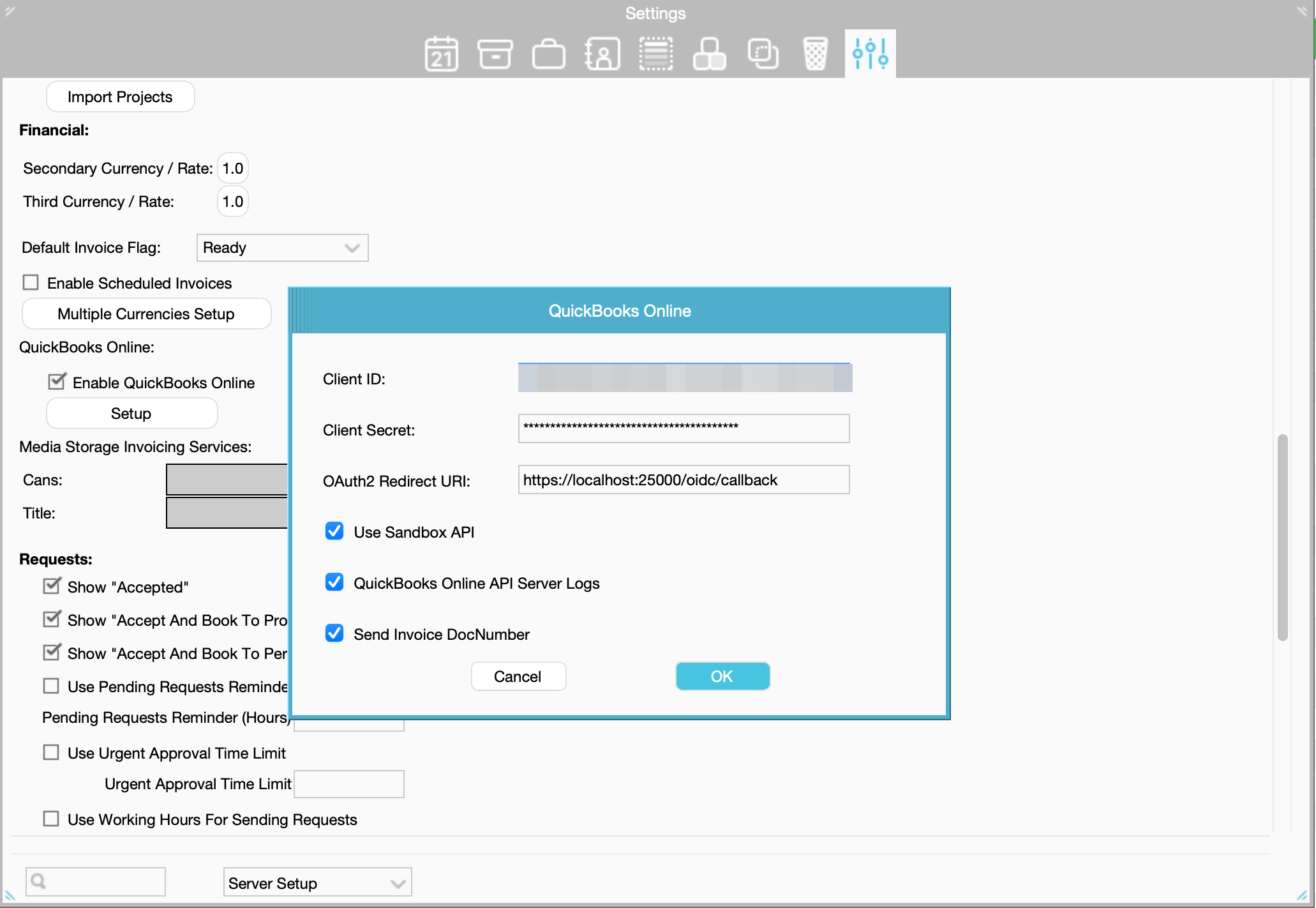The width and height of the screenshot is (1316, 908).
Task: Select the sliders settings tab icon
Action: 869,54
